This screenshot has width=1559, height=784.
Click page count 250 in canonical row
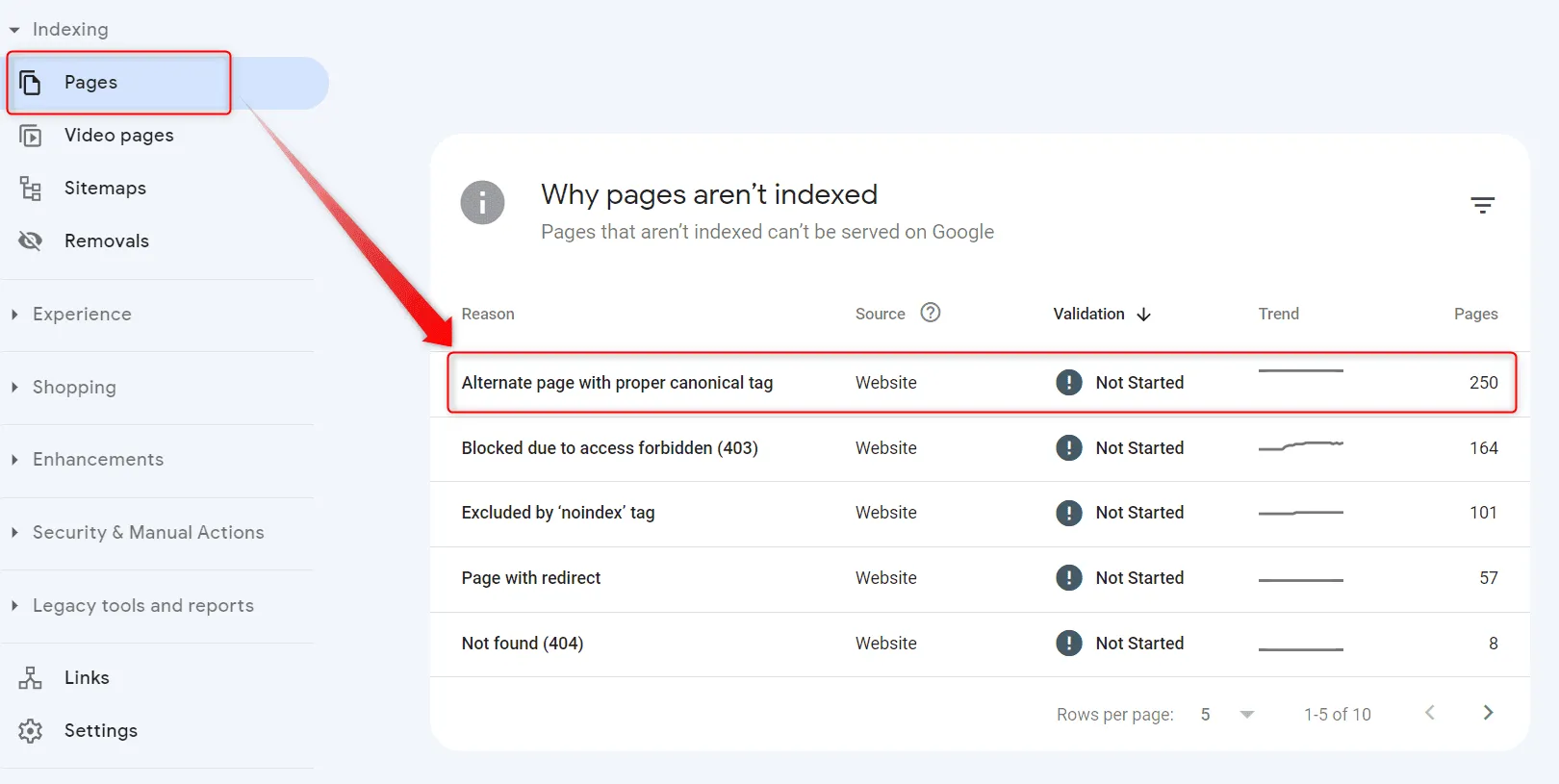(1483, 383)
